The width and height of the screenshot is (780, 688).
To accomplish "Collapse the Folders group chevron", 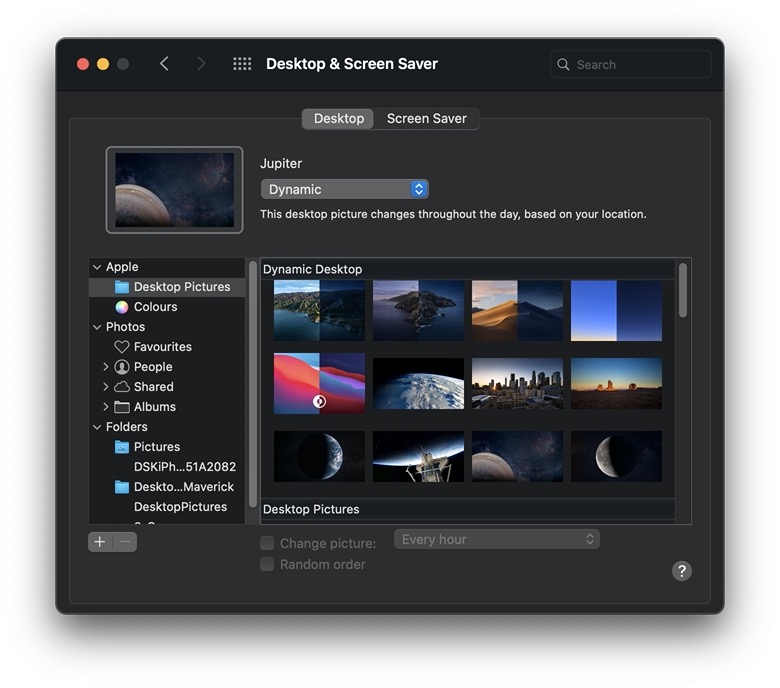I will point(97,427).
